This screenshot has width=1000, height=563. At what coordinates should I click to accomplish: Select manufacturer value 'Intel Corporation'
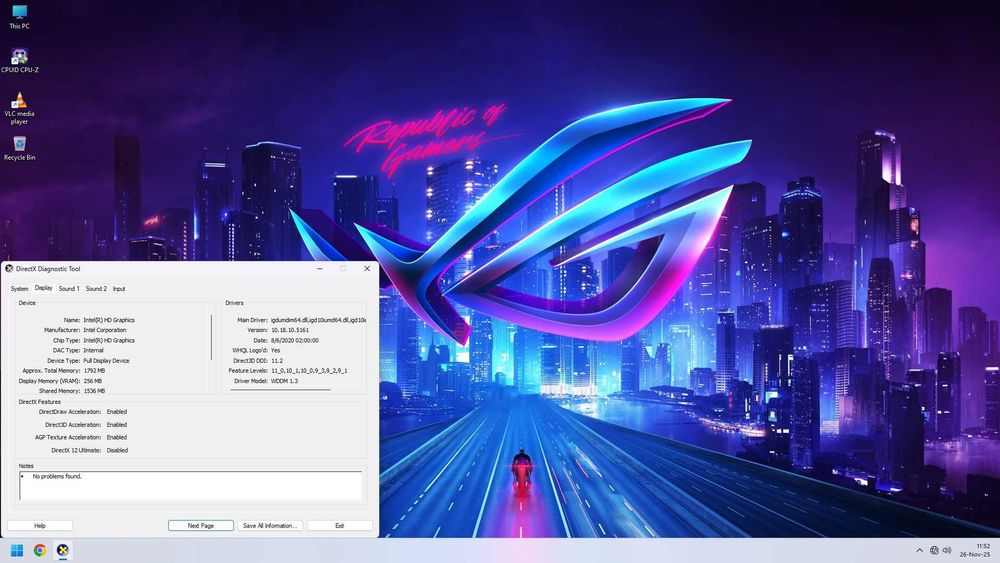[105, 330]
